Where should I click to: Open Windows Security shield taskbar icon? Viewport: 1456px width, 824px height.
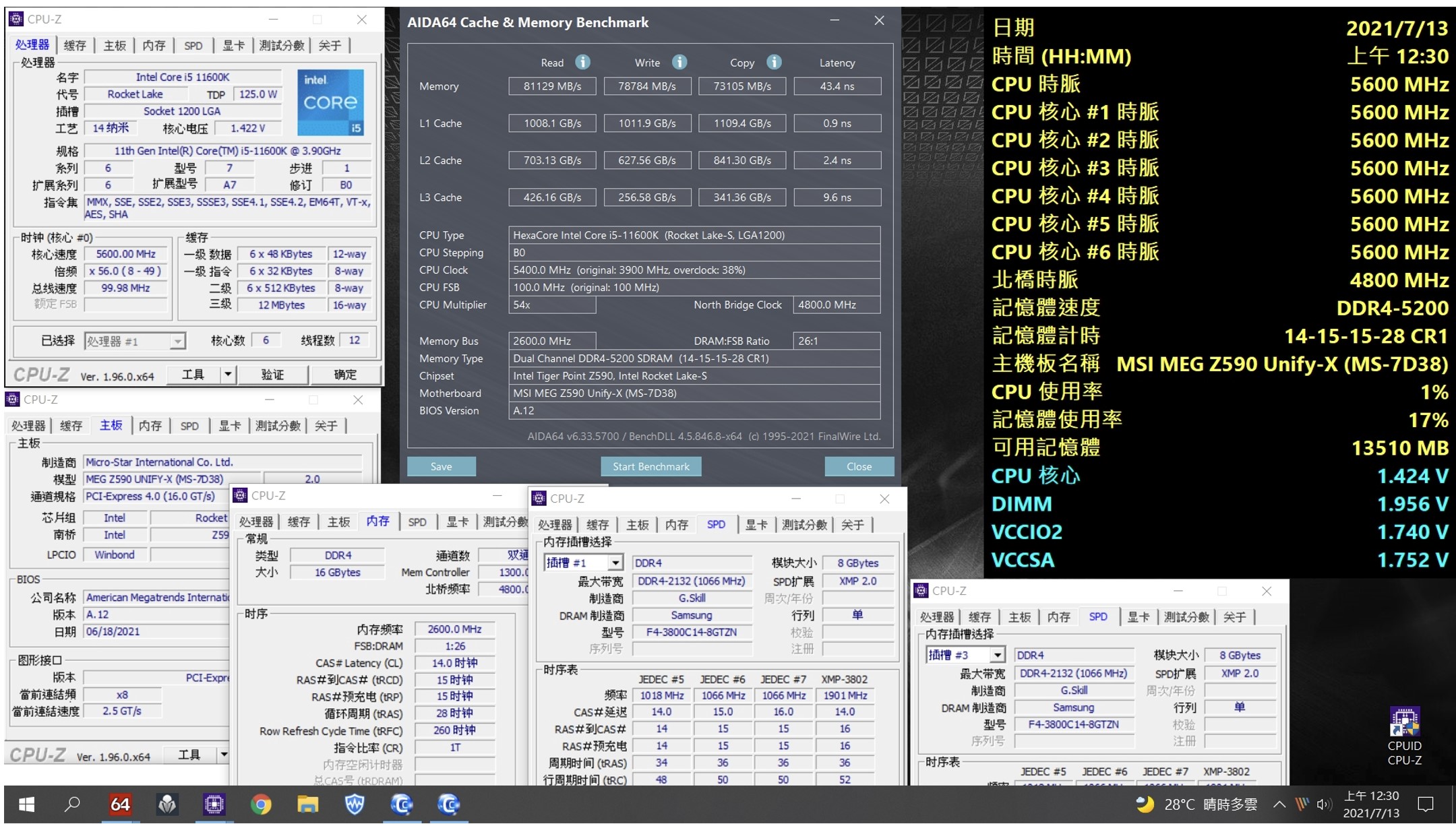click(x=355, y=804)
